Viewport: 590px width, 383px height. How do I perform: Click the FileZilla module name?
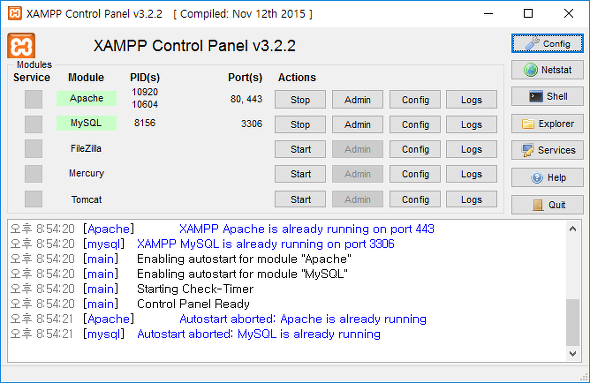[x=86, y=149]
